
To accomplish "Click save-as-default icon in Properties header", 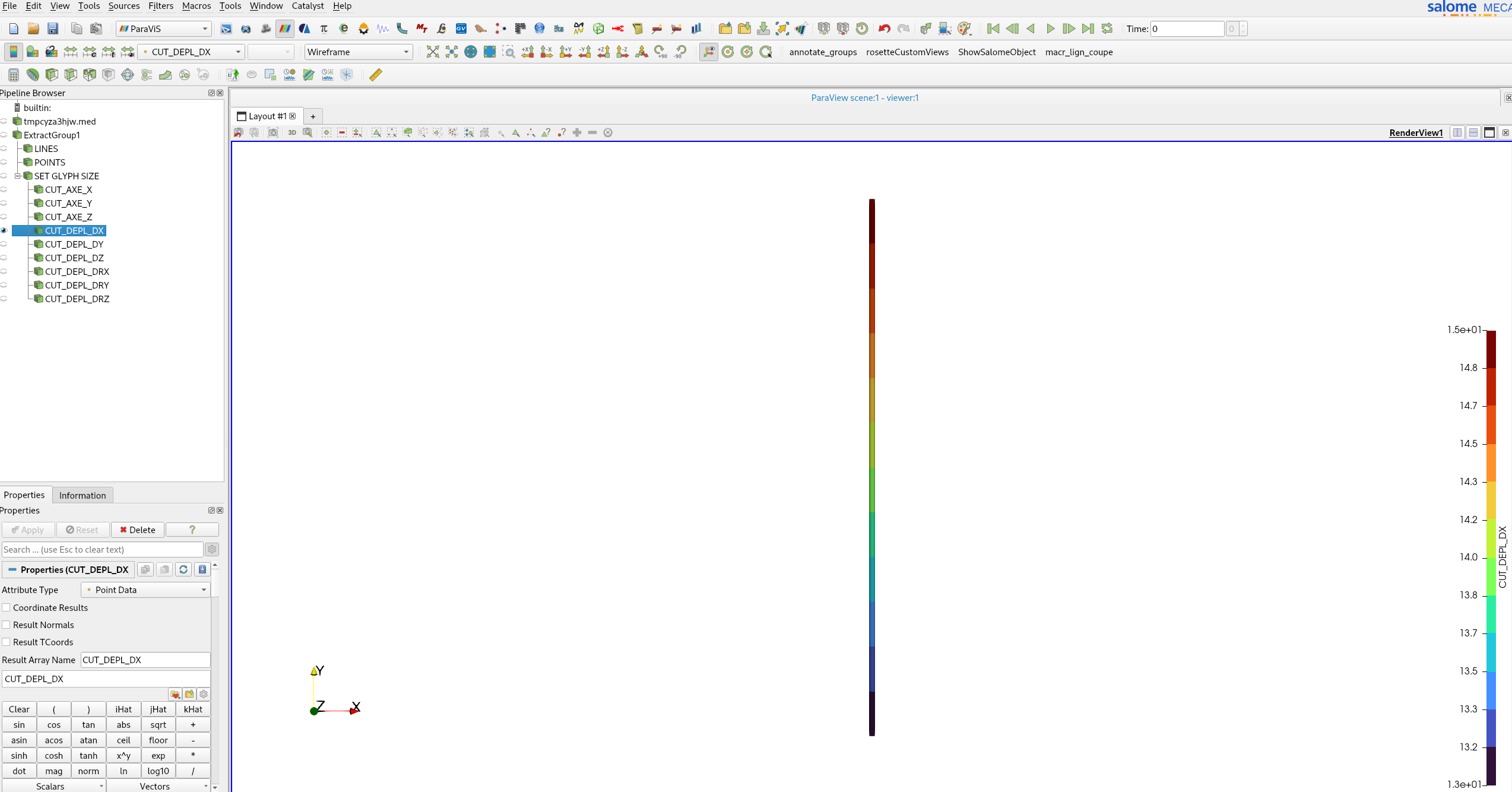I will pyautogui.click(x=202, y=569).
